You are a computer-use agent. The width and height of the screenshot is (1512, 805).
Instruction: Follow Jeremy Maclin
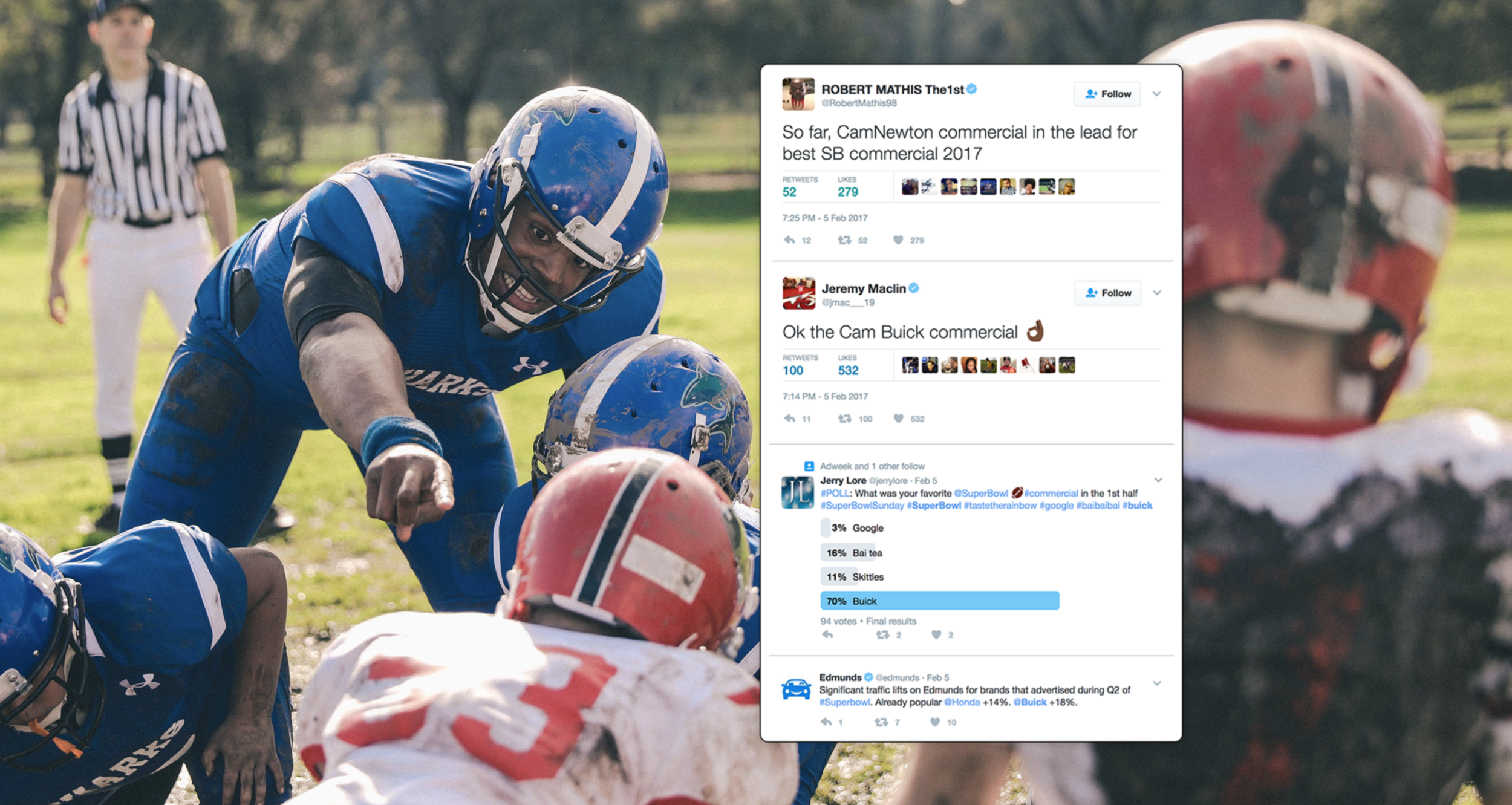pyautogui.click(x=1107, y=293)
